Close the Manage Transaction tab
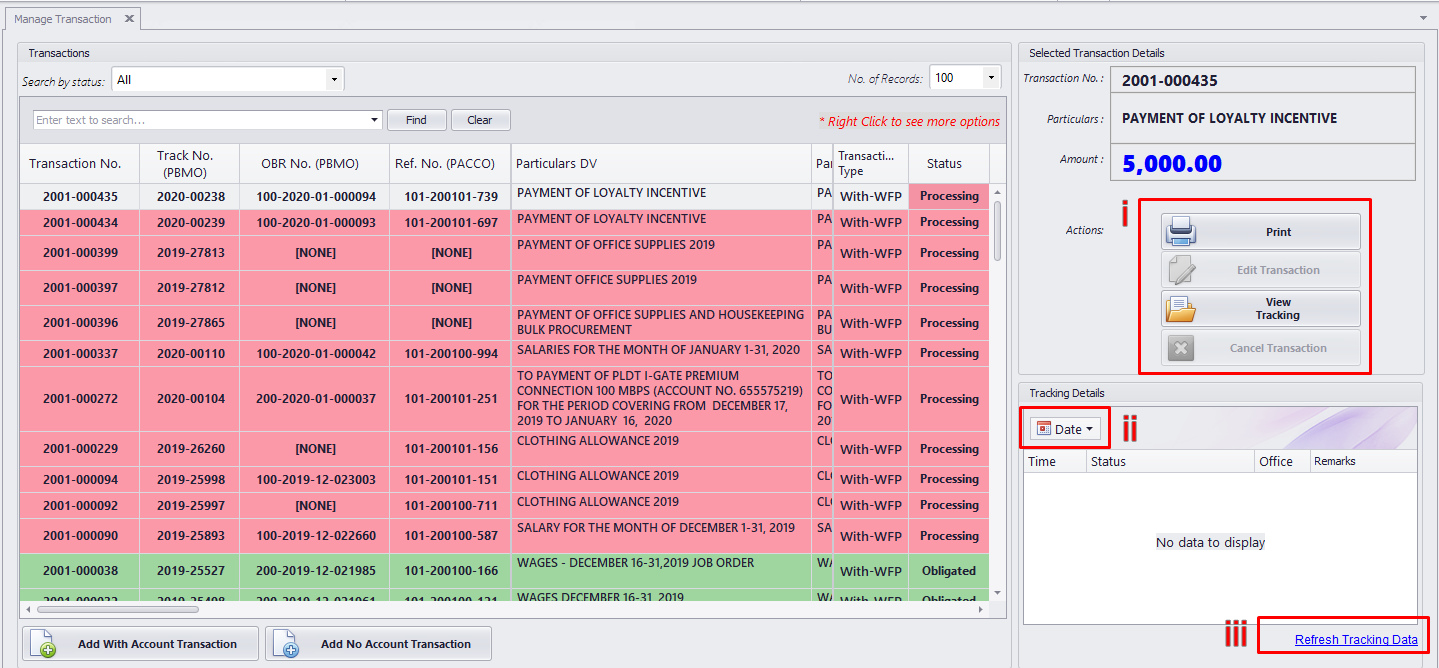 (129, 19)
